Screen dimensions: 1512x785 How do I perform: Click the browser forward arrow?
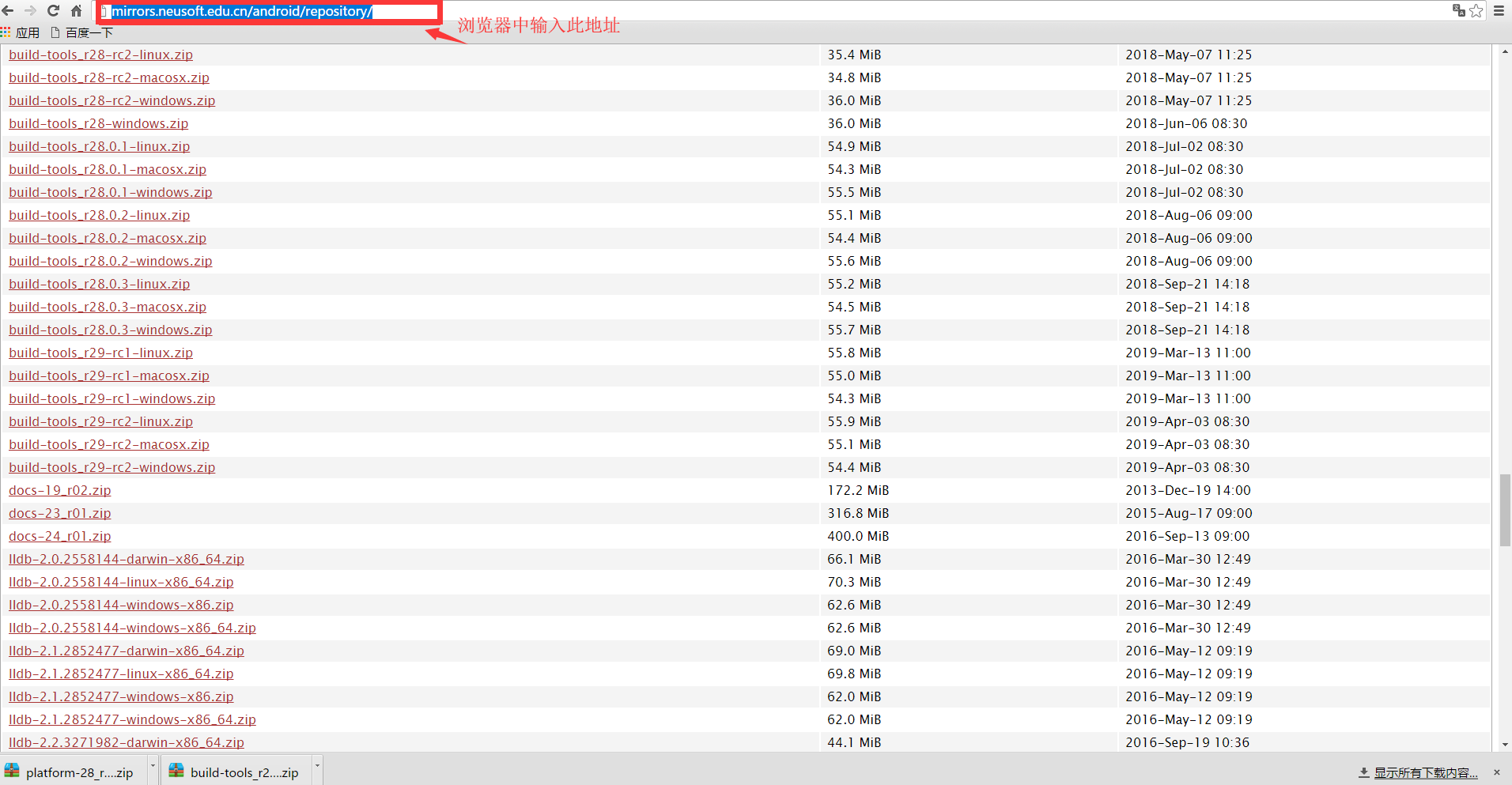coord(30,11)
